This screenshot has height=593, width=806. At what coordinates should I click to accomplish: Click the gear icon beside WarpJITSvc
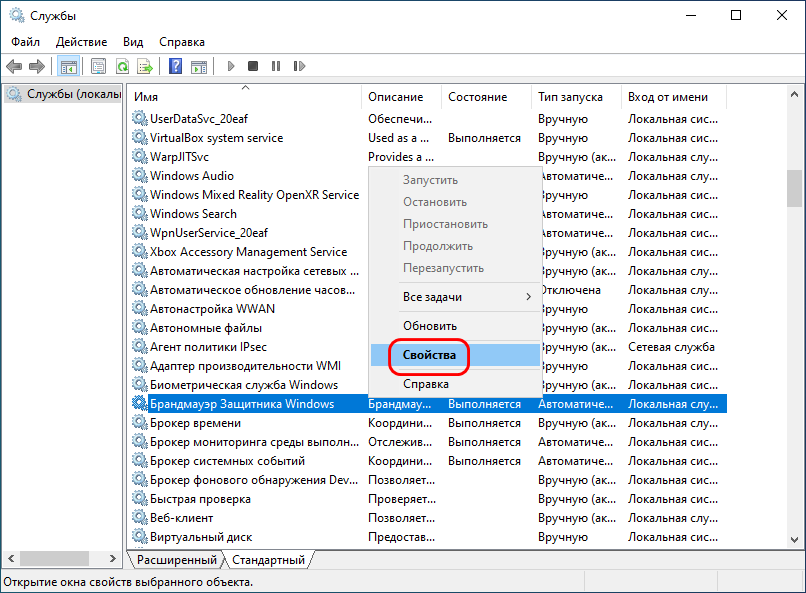[139, 156]
